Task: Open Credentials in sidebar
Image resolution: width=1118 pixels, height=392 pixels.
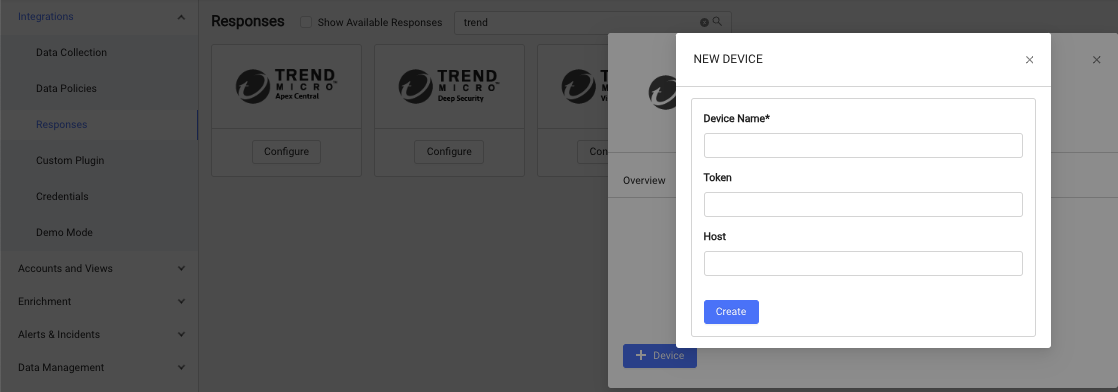Action: coord(62,196)
